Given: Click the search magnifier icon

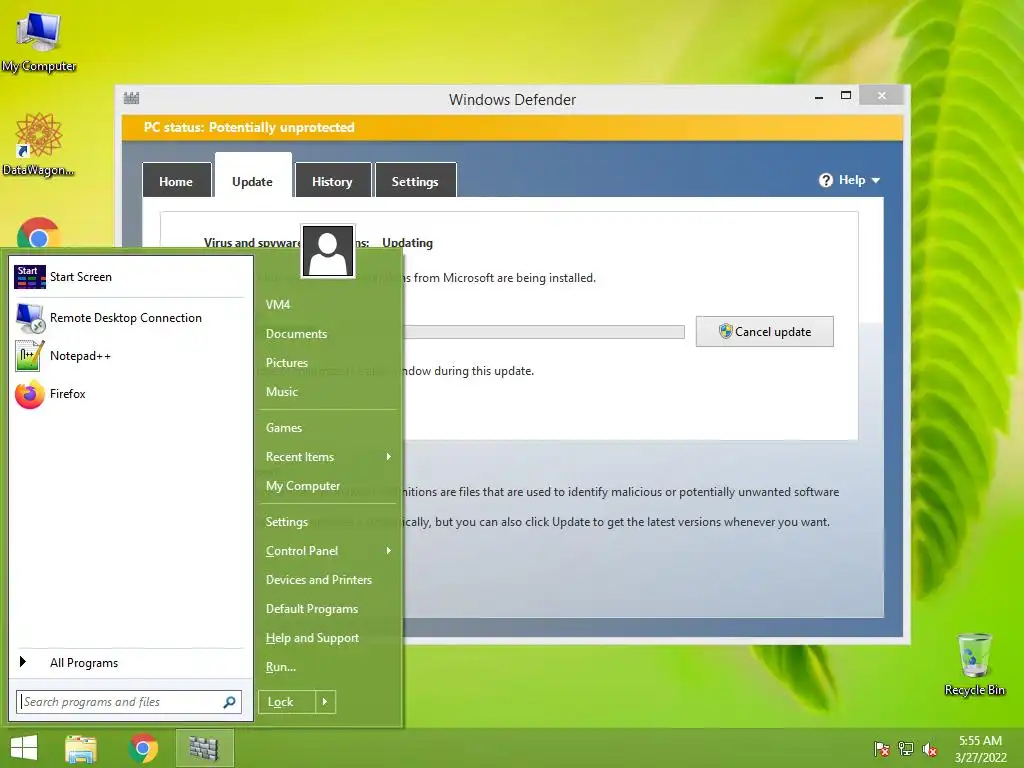Looking at the screenshot, I should [x=229, y=702].
